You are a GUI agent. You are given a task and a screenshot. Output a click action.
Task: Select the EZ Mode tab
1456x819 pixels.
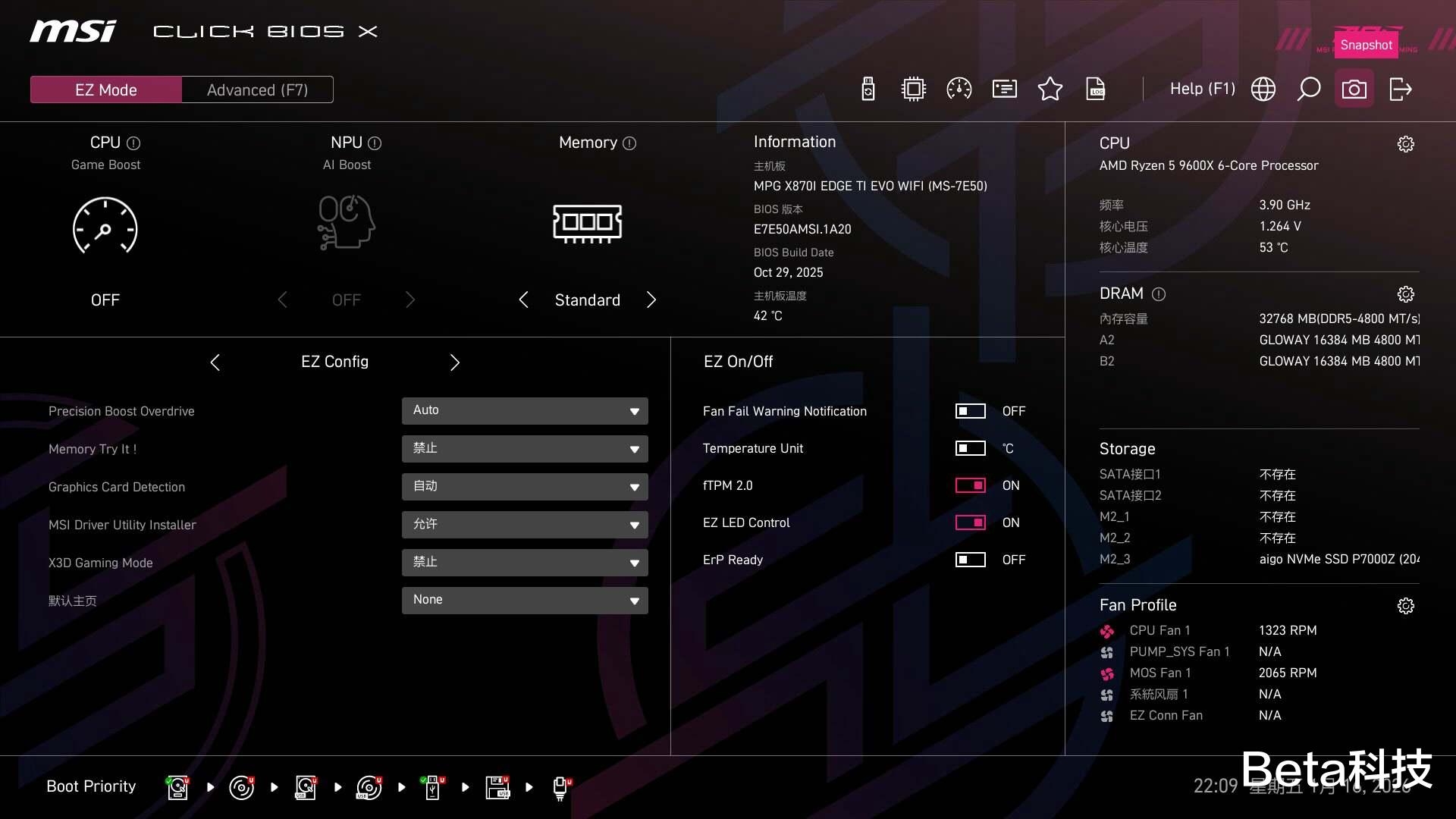click(106, 89)
